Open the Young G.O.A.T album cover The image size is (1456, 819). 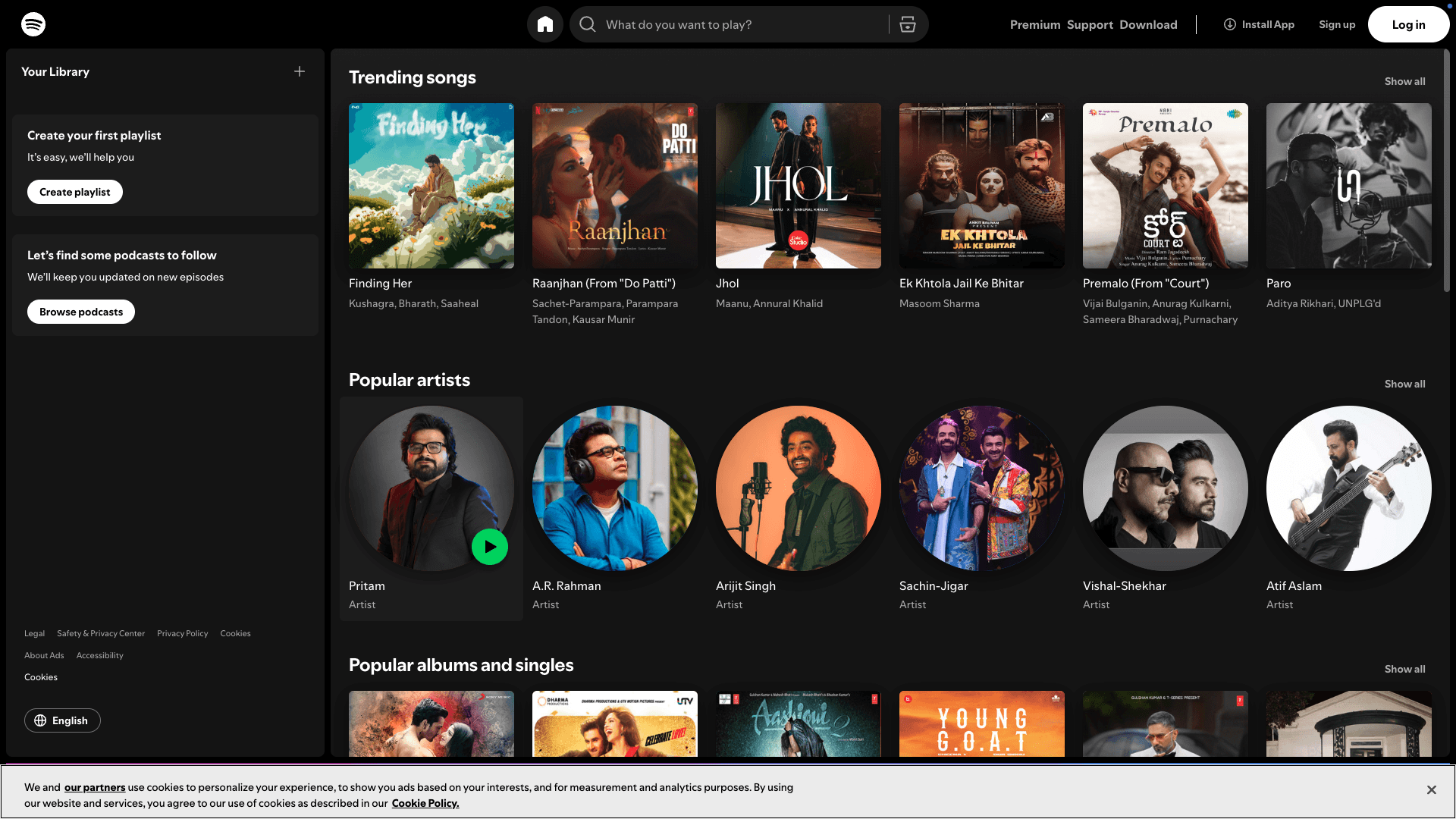tap(982, 723)
